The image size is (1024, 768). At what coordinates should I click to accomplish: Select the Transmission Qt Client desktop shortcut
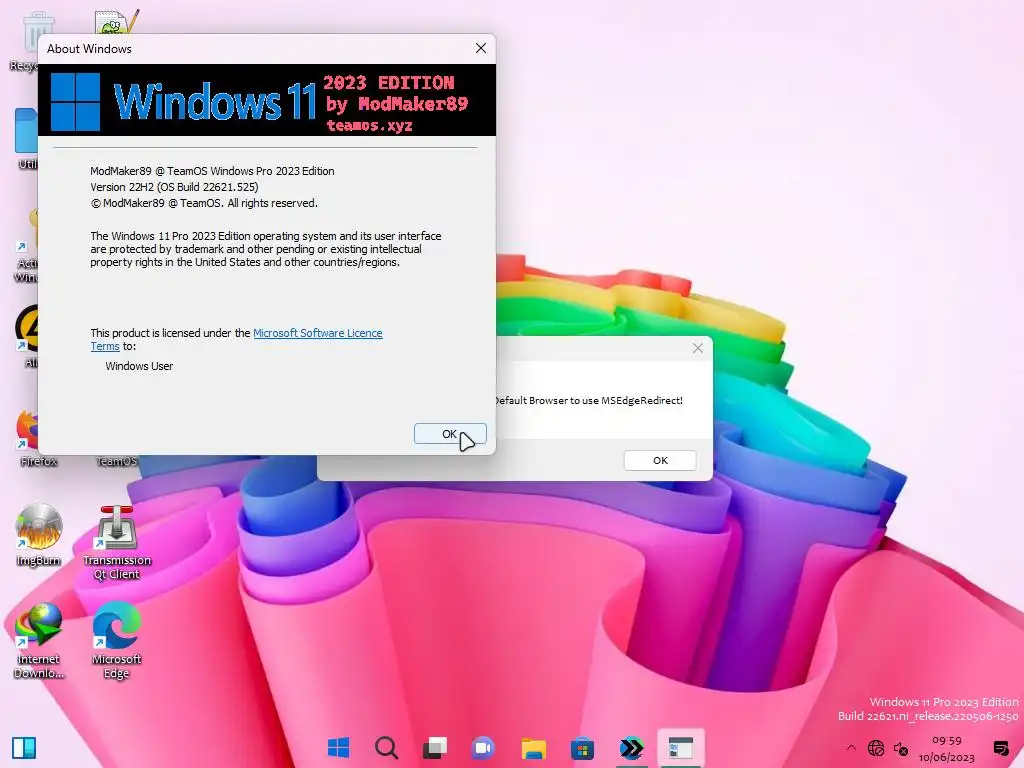click(x=116, y=543)
